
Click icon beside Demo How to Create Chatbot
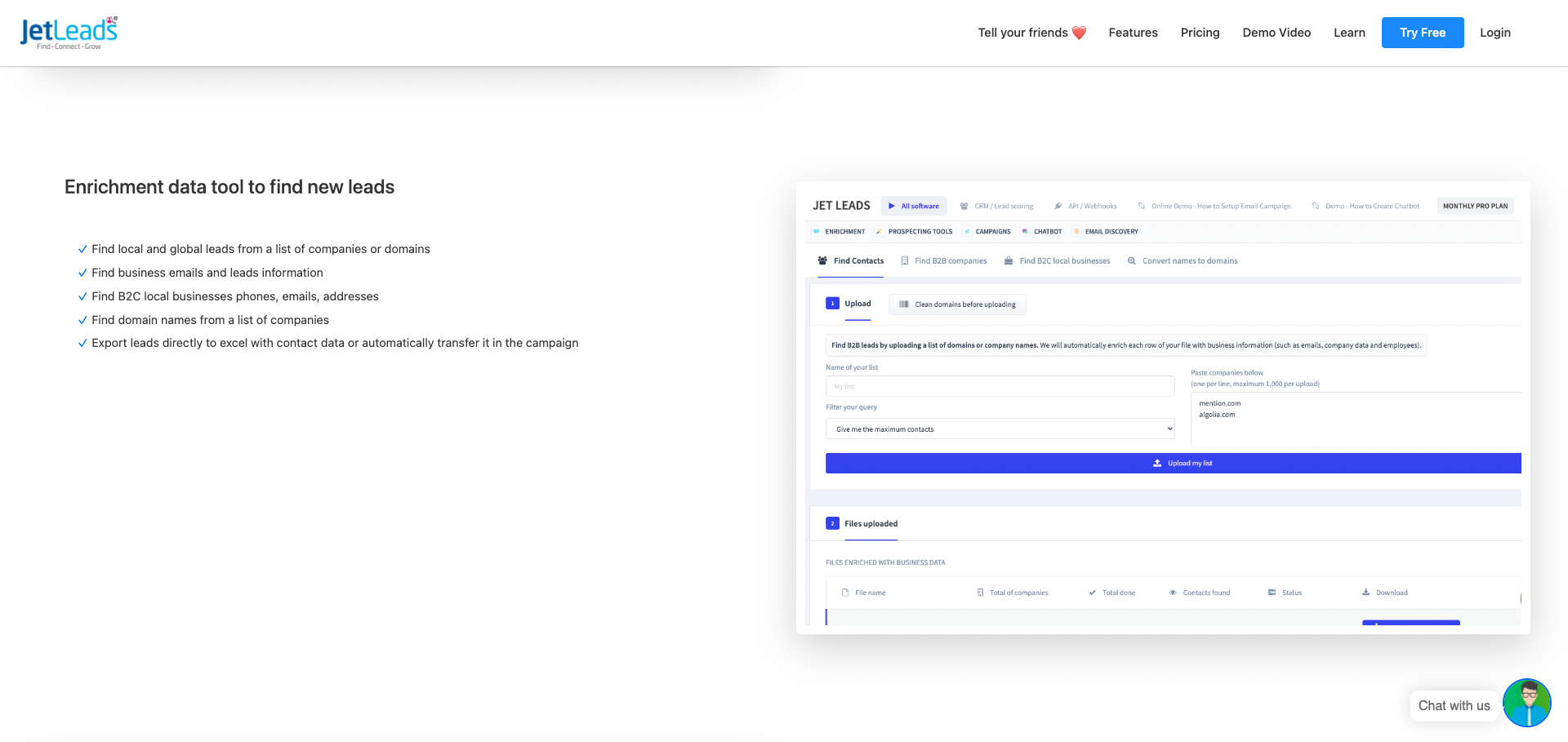pyautogui.click(x=1316, y=206)
